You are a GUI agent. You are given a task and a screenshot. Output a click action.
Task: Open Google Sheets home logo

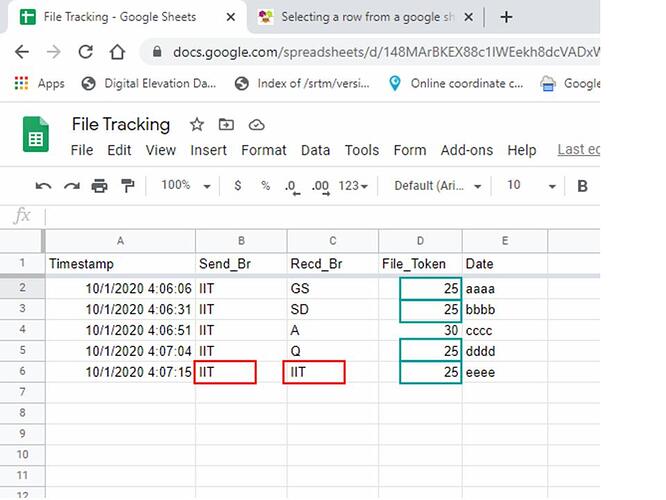(36, 135)
